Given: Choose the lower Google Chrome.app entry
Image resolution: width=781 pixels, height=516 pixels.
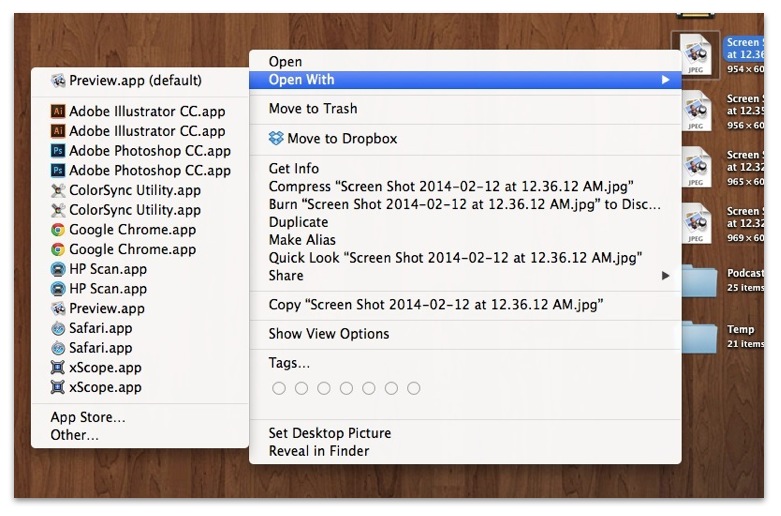Looking at the screenshot, I should click(139, 249).
